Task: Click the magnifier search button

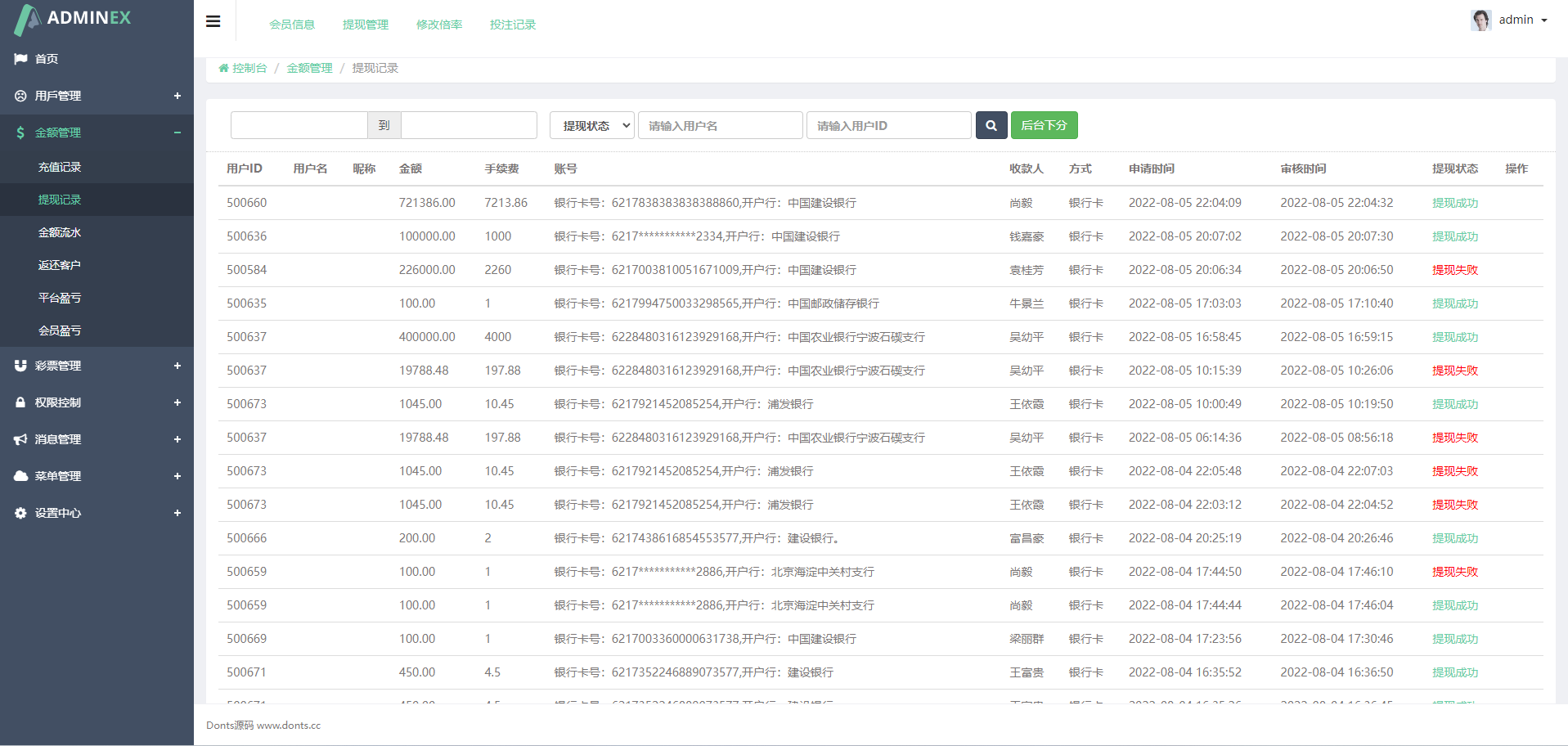Action: [991, 125]
